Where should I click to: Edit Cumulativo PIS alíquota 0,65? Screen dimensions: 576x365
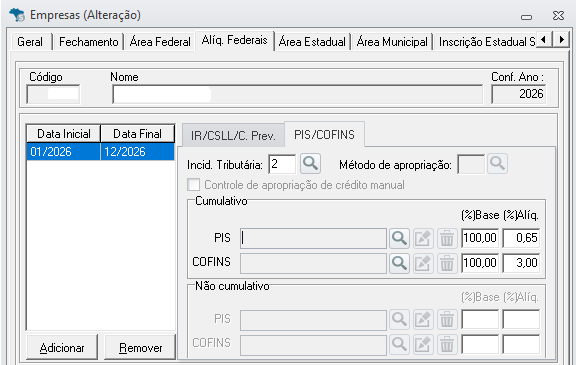521,238
